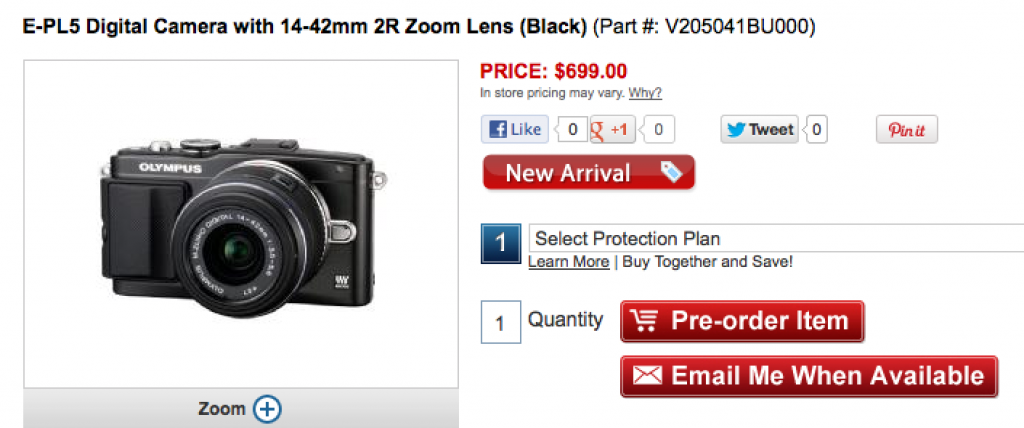Click the envelope icon on Email Me button

click(x=648, y=376)
